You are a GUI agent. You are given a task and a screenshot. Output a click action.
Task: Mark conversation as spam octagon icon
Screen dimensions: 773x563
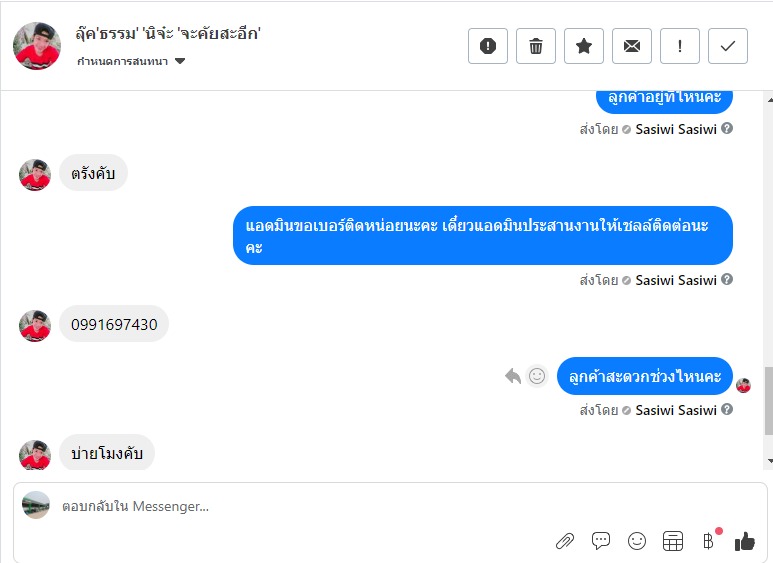pyautogui.click(x=488, y=46)
